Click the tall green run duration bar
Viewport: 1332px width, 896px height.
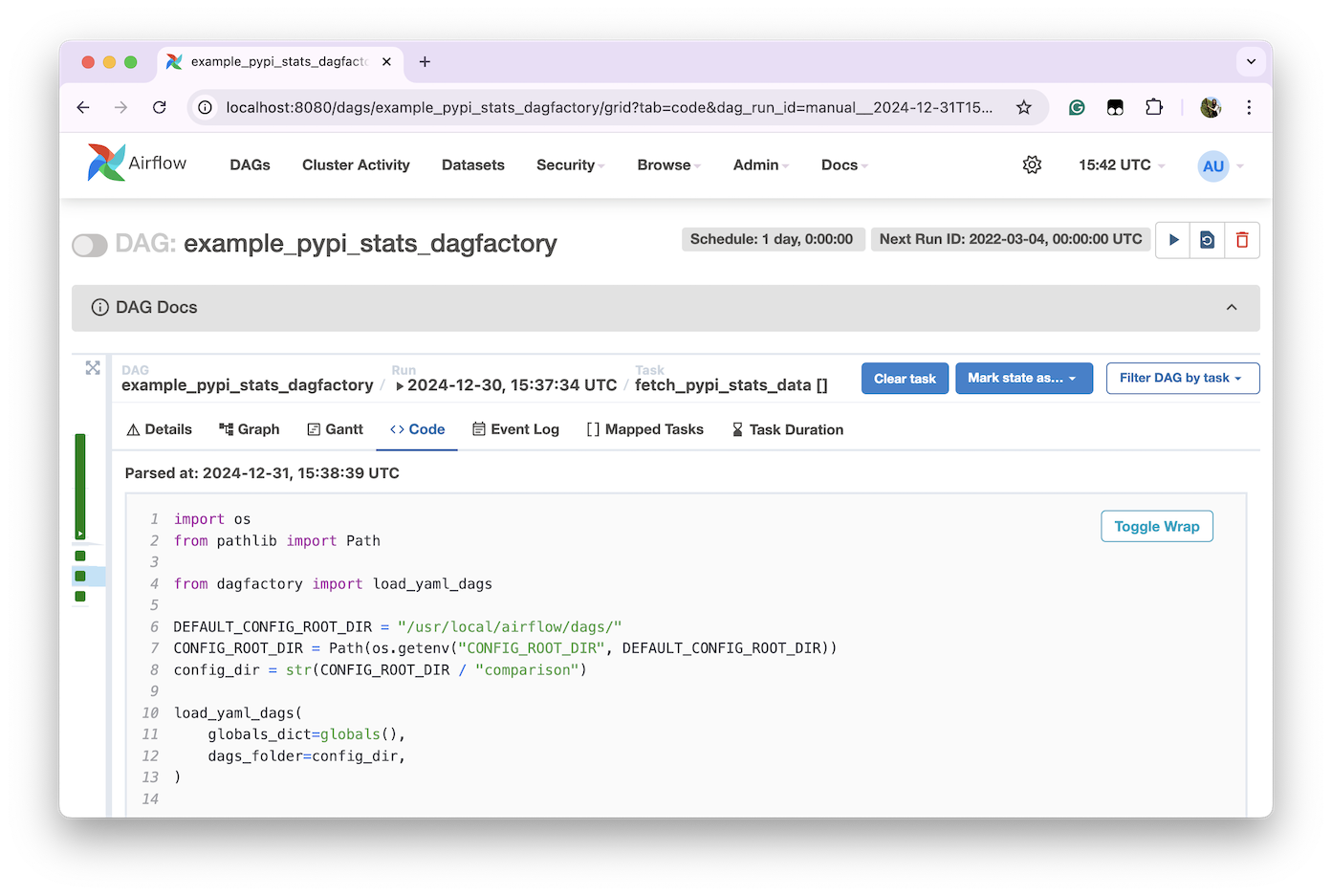click(80, 486)
